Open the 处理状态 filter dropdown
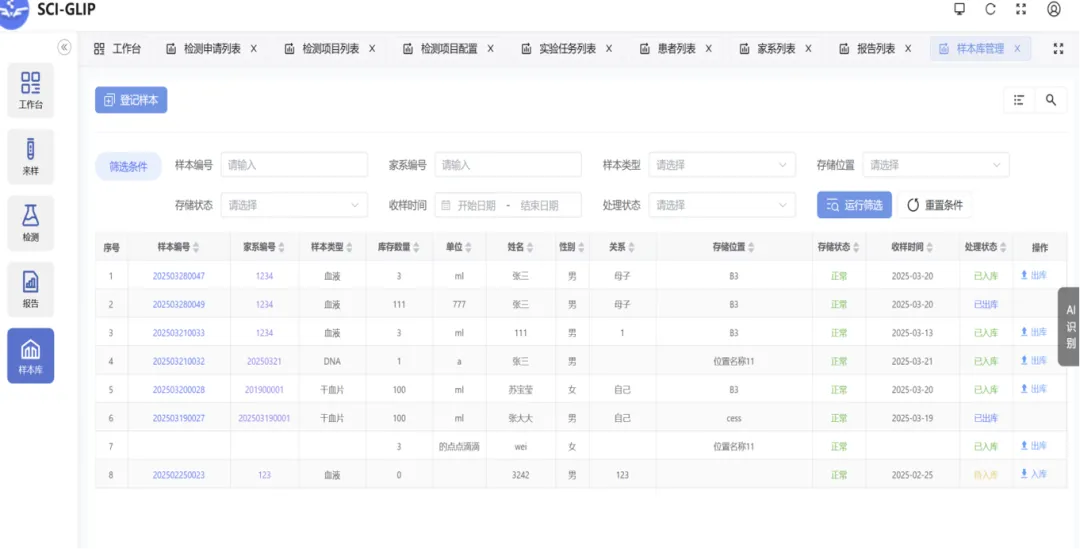The width and height of the screenshot is (1080, 549). (x=722, y=205)
